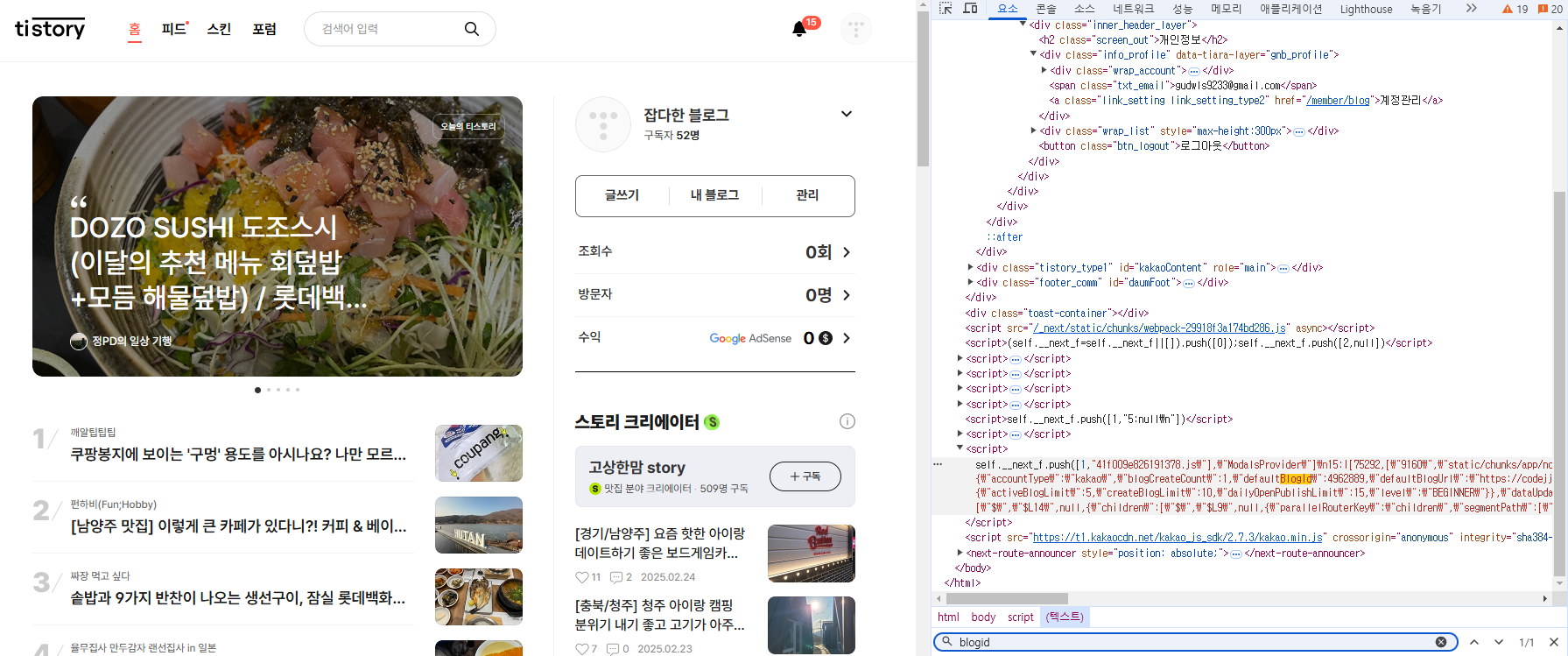Click the green S badge beside 스토리 크리에이터
Screen dimensions: 1568x656
[712, 422]
